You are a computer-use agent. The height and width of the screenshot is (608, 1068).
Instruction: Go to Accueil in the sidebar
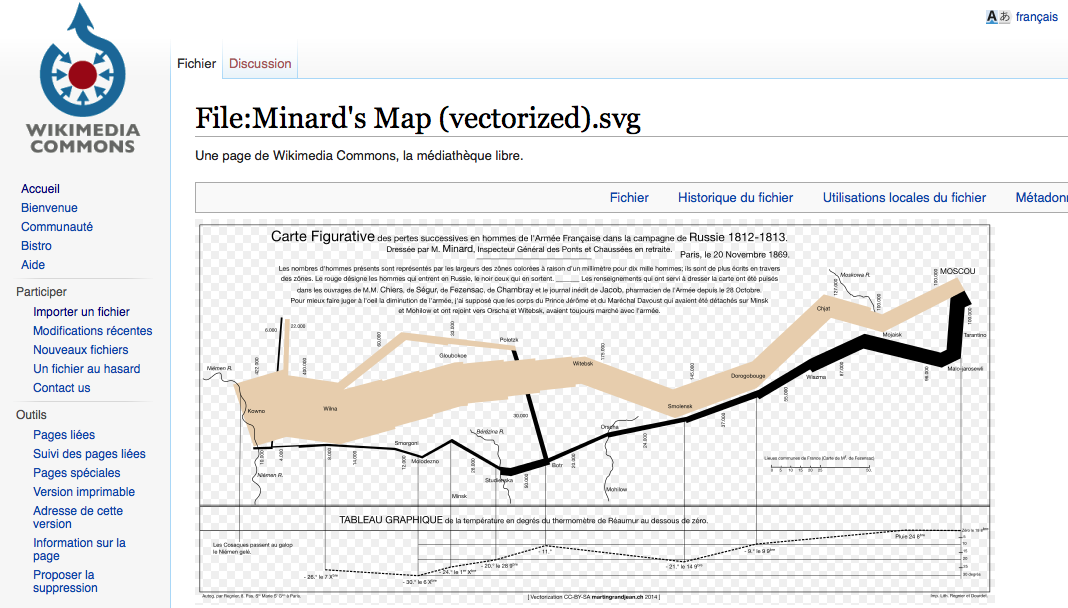pyautogui.click(x=39, y=188)
